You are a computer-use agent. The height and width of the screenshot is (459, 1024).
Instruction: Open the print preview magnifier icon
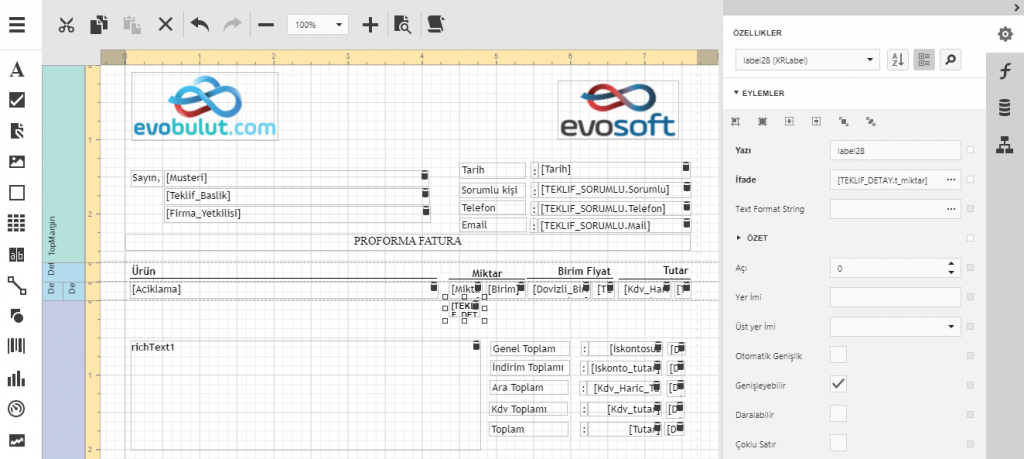[x=402, y=24]
